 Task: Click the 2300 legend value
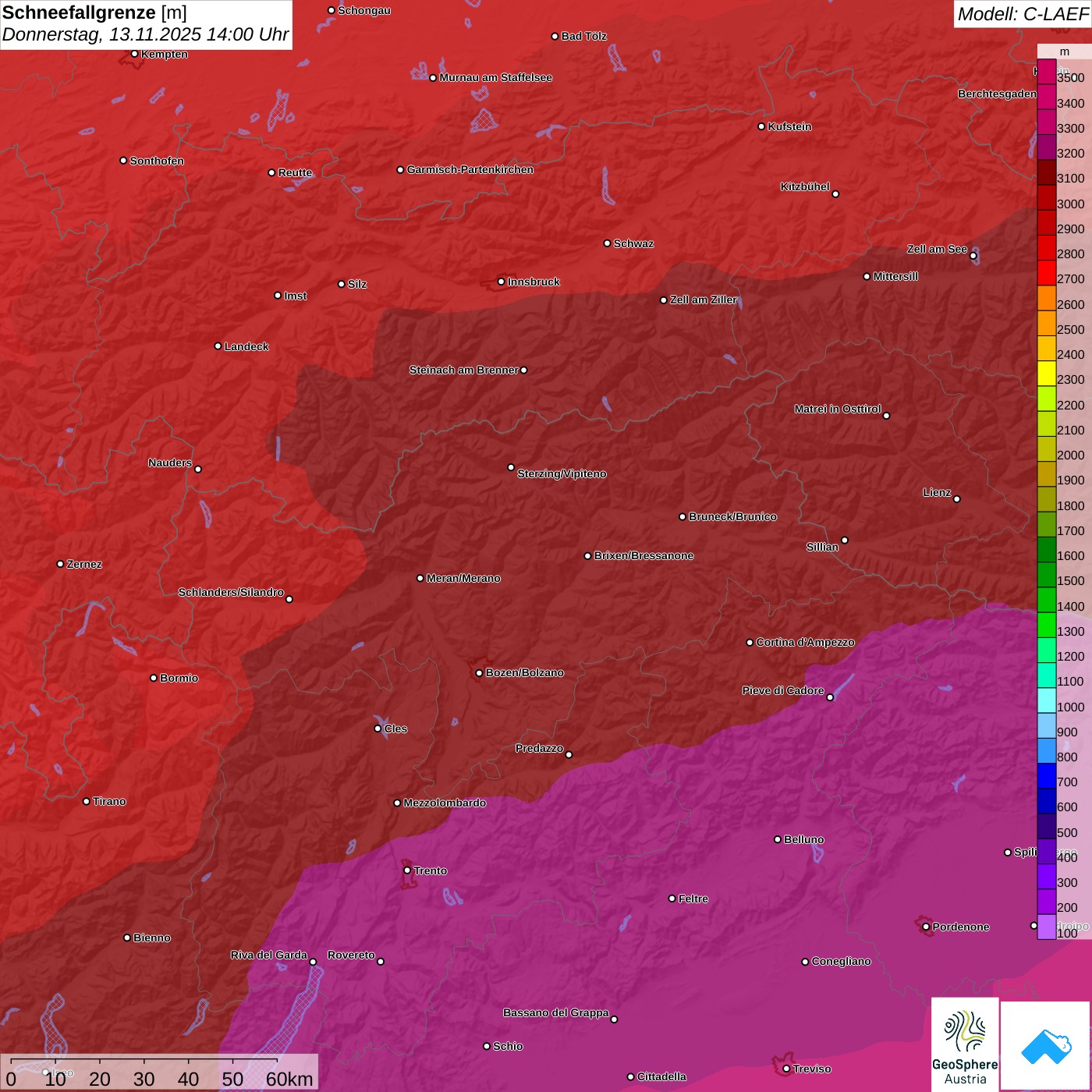1070,380
